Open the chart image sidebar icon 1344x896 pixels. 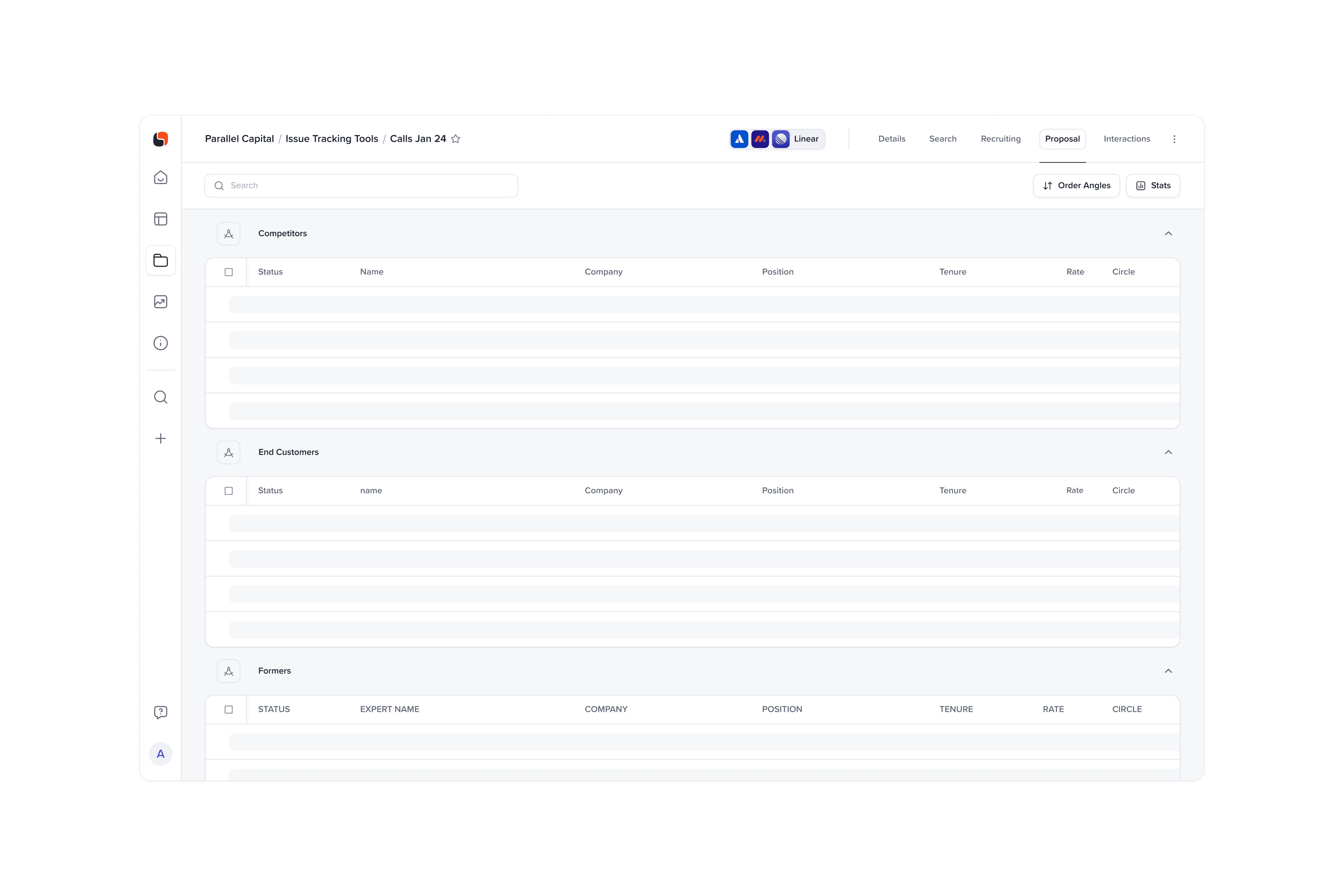tap(161, 302)
